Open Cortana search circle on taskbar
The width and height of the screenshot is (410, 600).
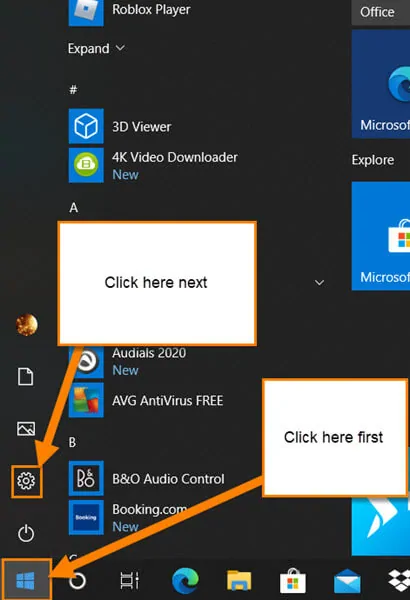click(x=77, y=580)
